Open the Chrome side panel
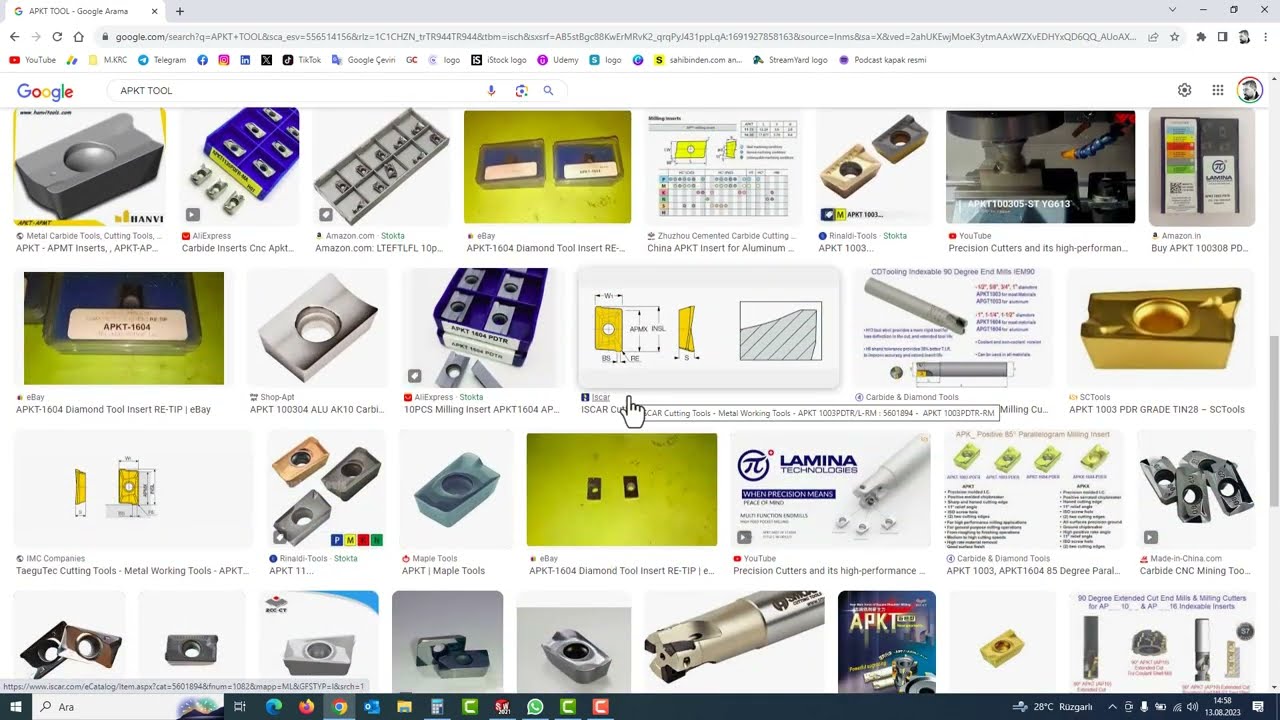Screen dimensions: 1280x720 pyautogui.click(x=1222, y=37)
